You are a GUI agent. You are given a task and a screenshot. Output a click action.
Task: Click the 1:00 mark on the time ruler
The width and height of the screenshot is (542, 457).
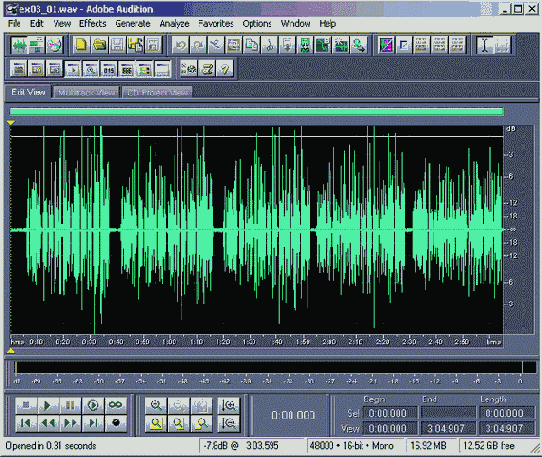click(169, 342)
